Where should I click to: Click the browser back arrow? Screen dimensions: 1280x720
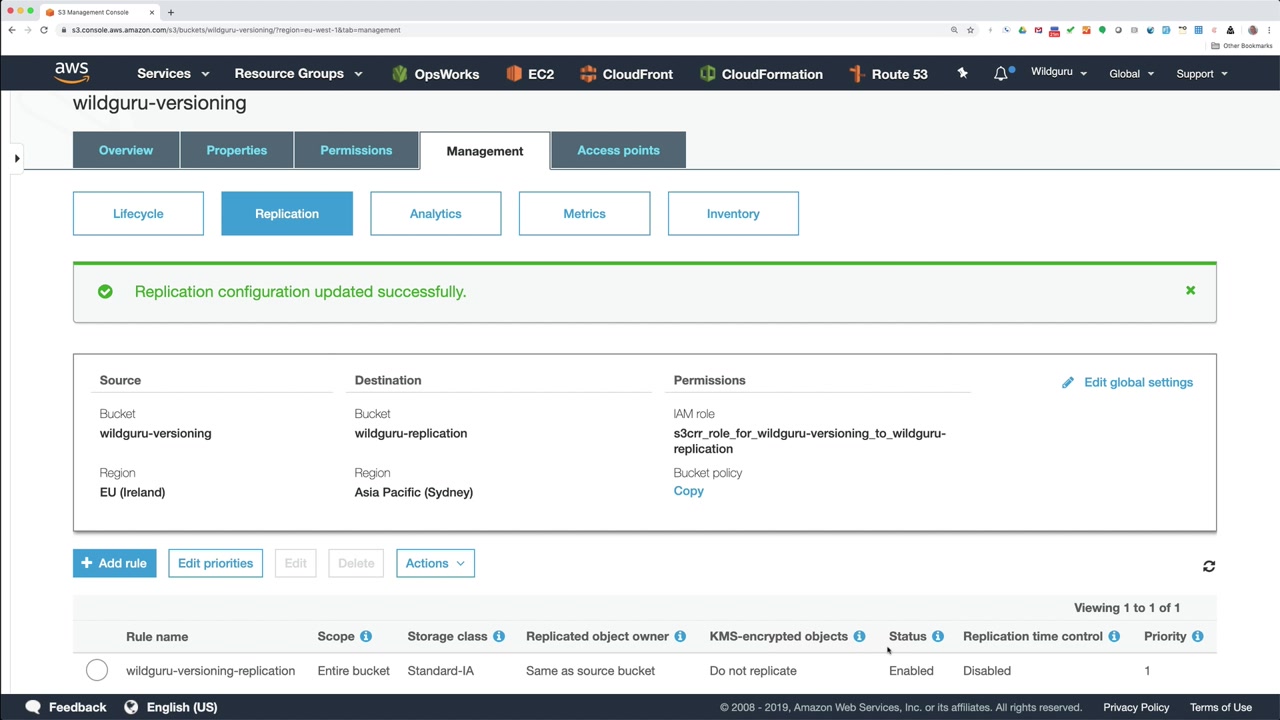point(12,30)
